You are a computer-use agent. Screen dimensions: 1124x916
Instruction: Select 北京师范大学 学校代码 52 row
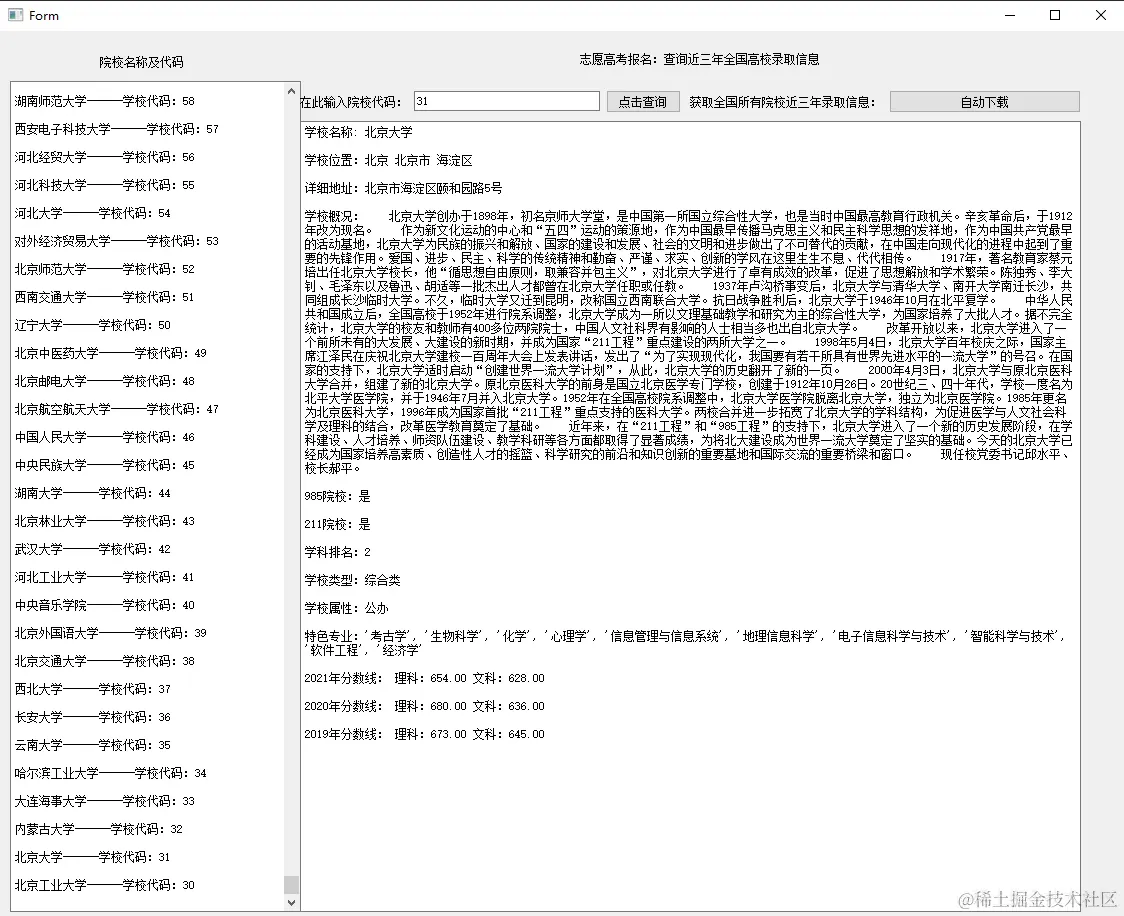pyautogui.click(x=105, y=269)
